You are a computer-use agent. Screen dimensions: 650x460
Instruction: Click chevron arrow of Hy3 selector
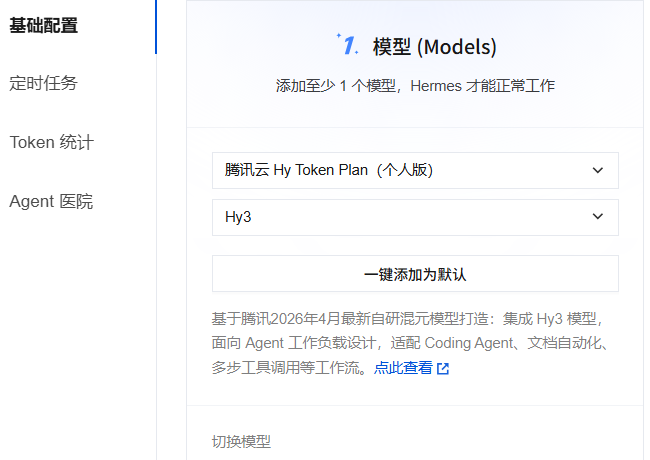(598, 216)
